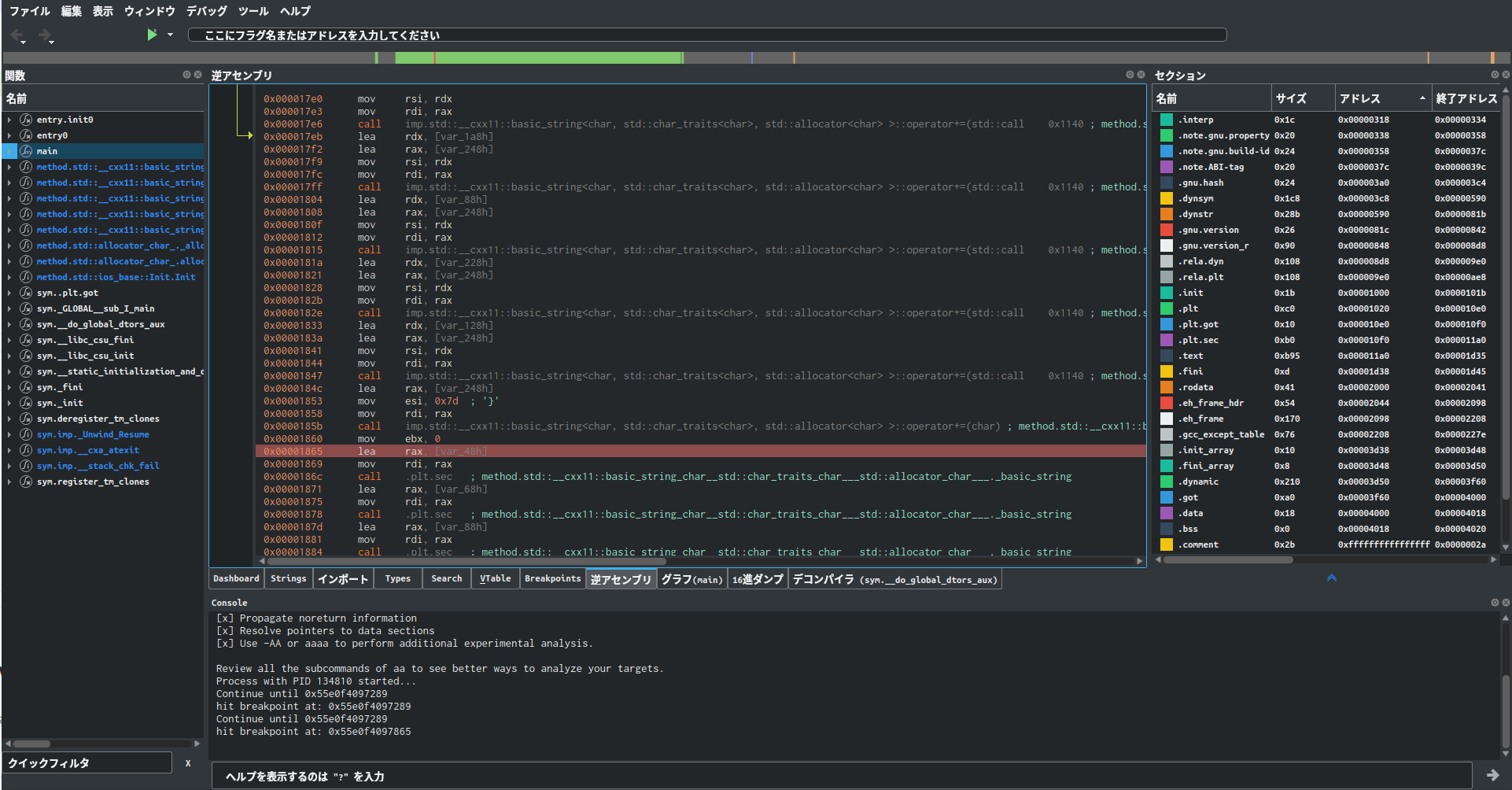Close the セクション sections panel
Viewport: 1512px width, 790px height.
point(1506,75)
